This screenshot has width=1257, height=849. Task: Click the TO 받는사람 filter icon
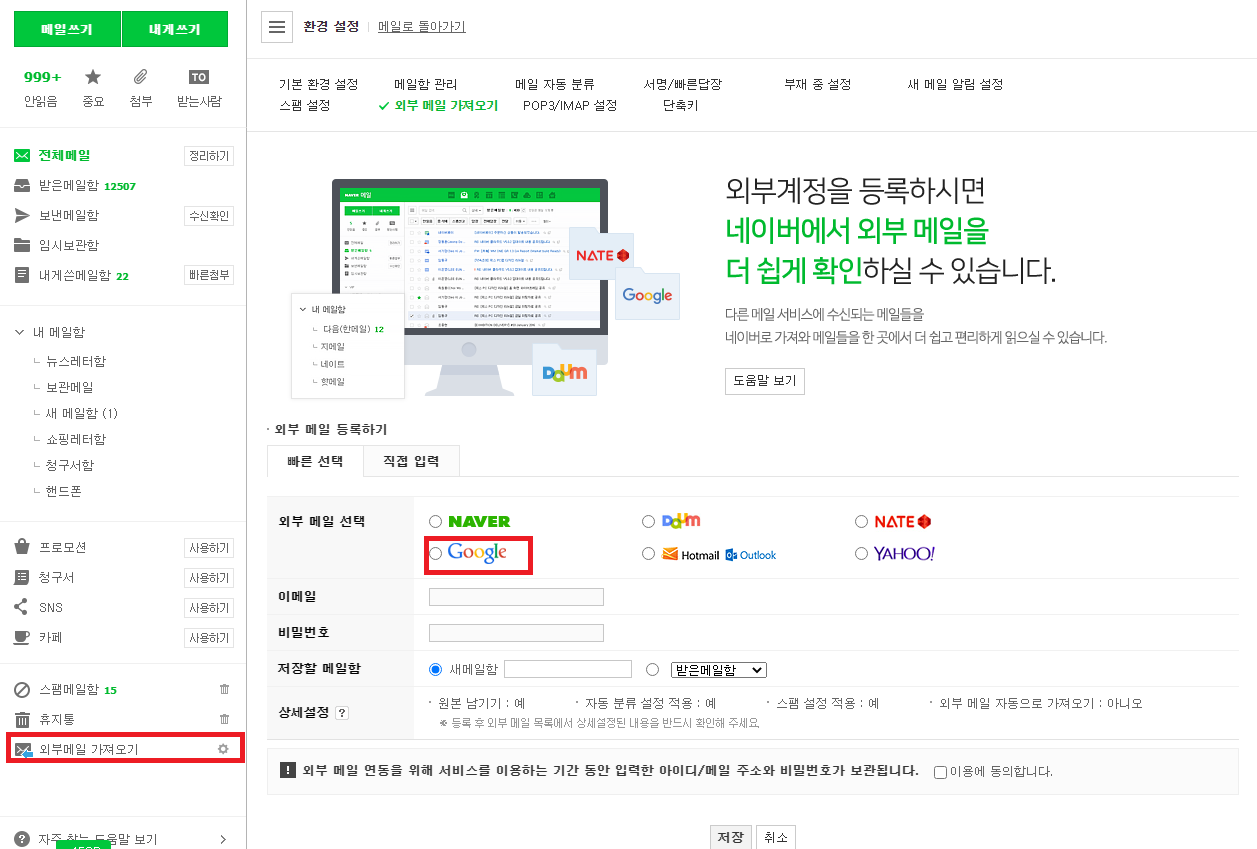(x=199, y=76)
